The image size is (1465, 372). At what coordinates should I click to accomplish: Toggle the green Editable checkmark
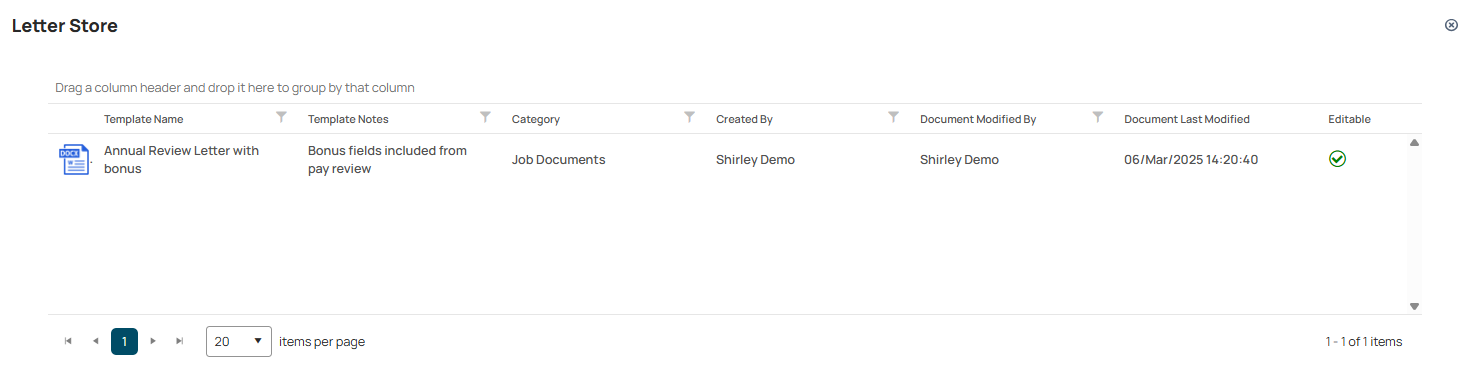1337,159
